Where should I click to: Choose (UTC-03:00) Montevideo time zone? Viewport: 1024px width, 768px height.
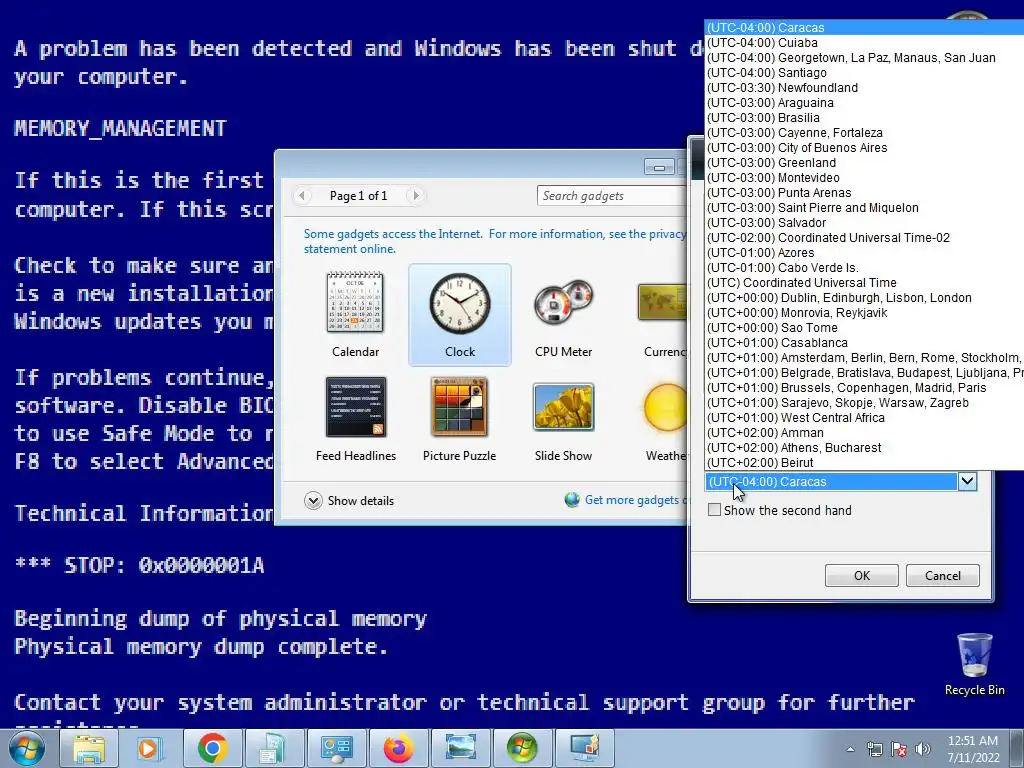click(865, 178)
